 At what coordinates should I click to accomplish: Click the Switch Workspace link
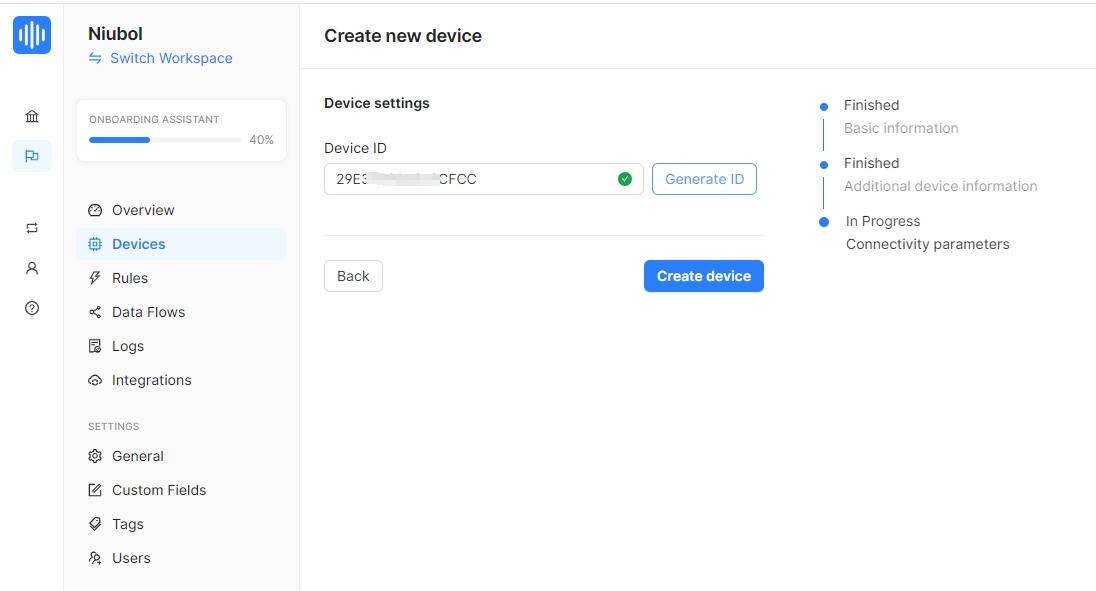(160, 58)
